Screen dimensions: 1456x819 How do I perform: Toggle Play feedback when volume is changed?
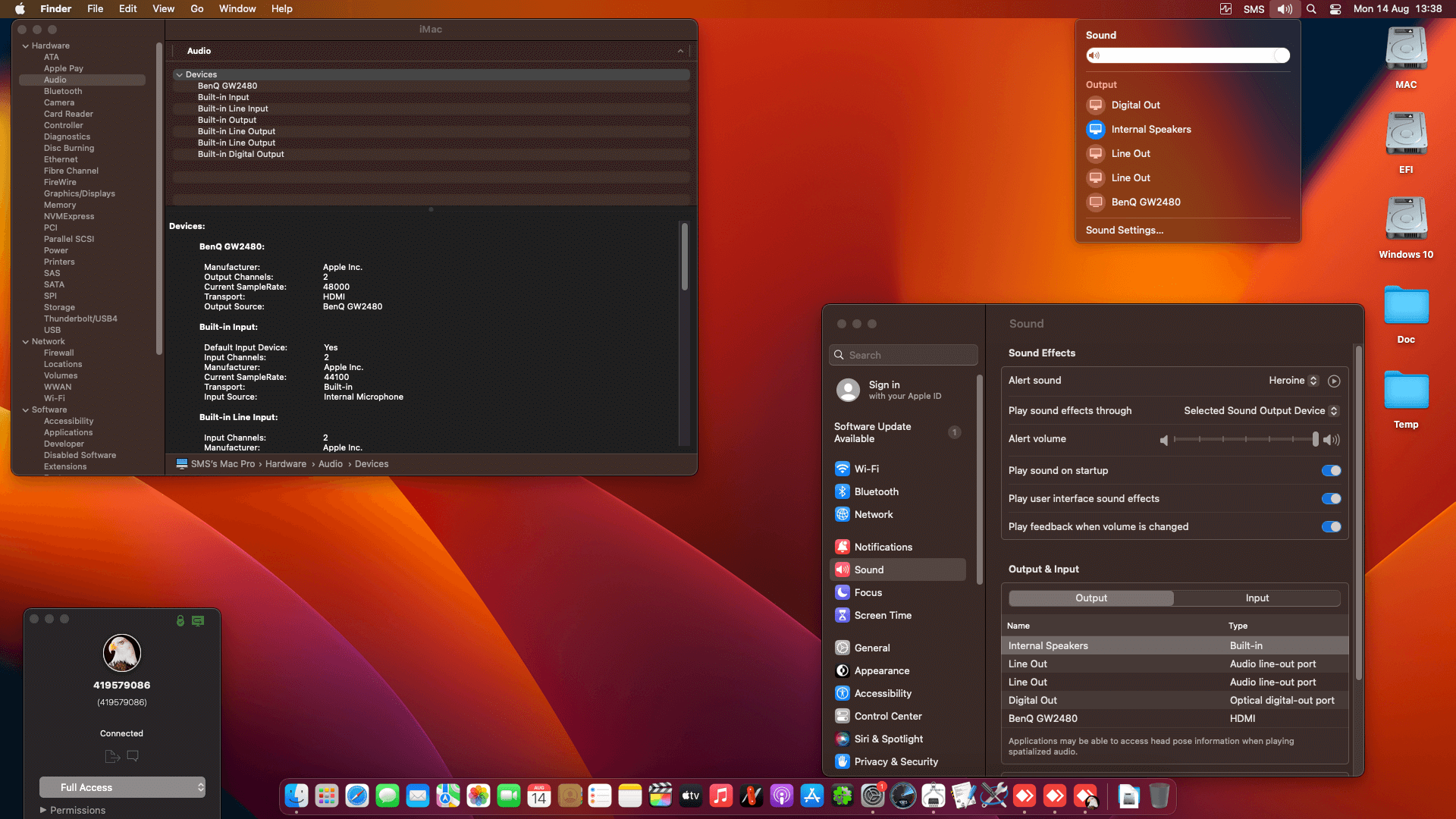[1331, 527]
